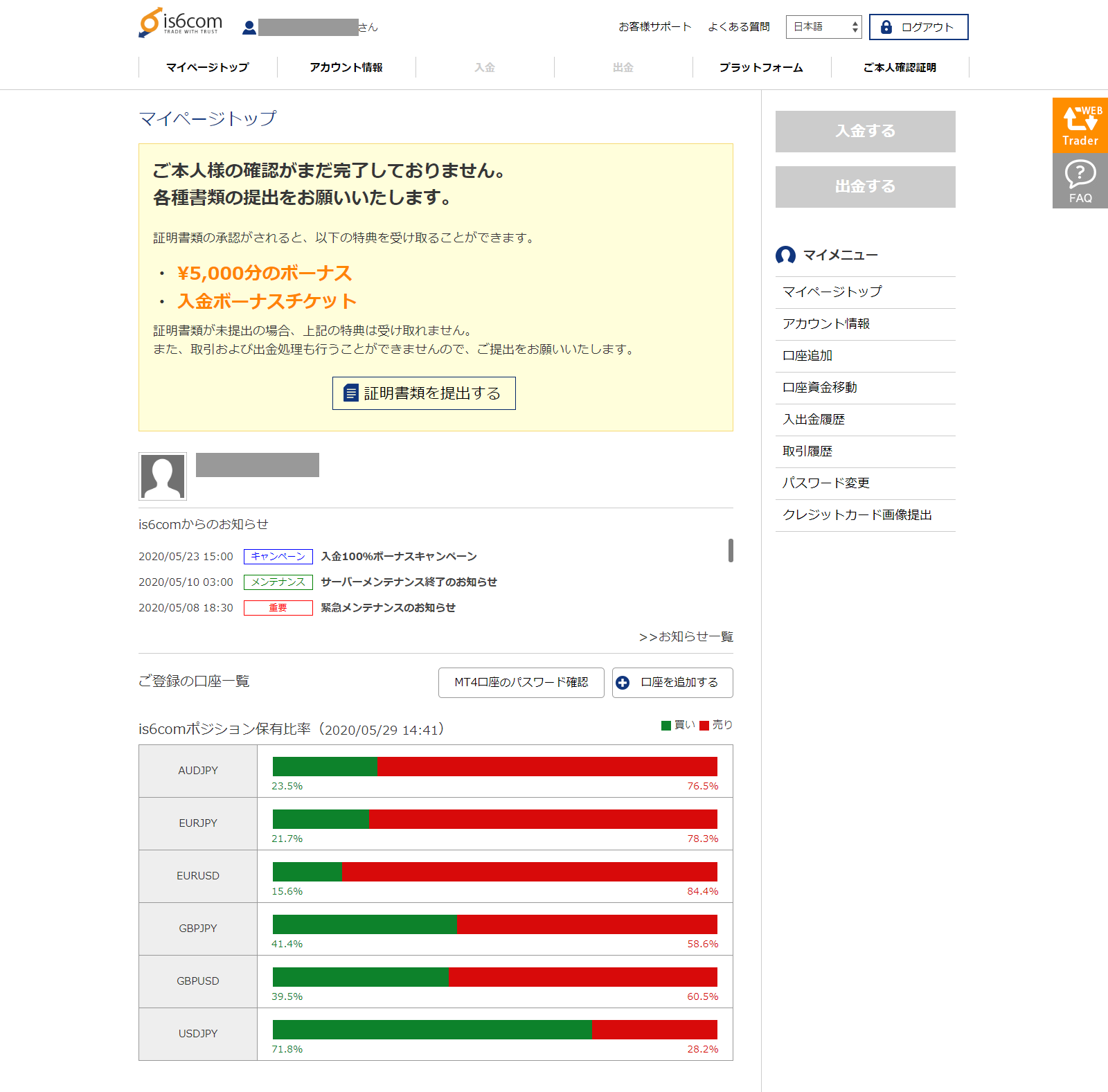Open the お知らせ一覧 list
Screen dimensions: 1108x1092
(687, 636)
